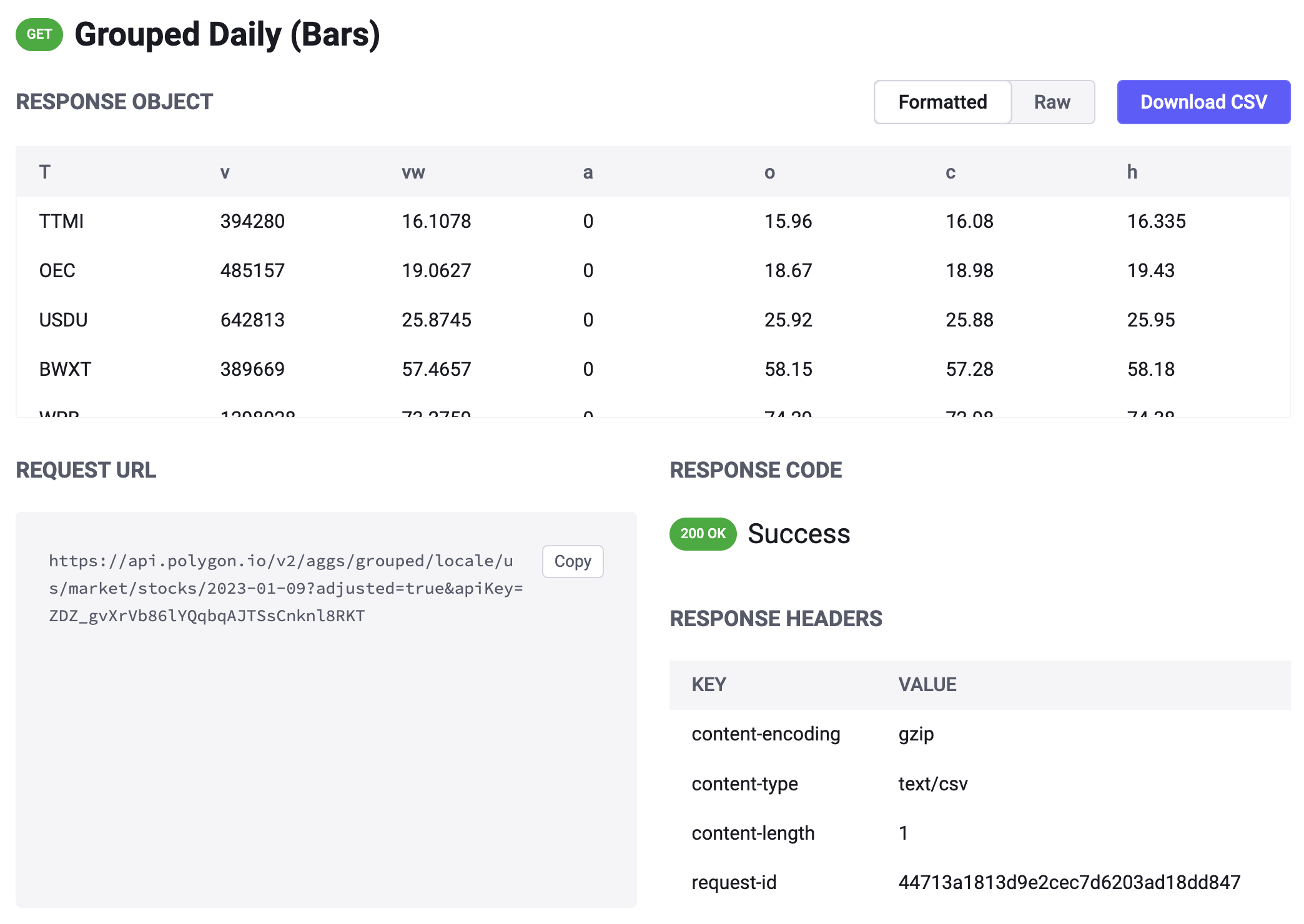
Task: Click the v column header
Action: click(x=225, y=172)
